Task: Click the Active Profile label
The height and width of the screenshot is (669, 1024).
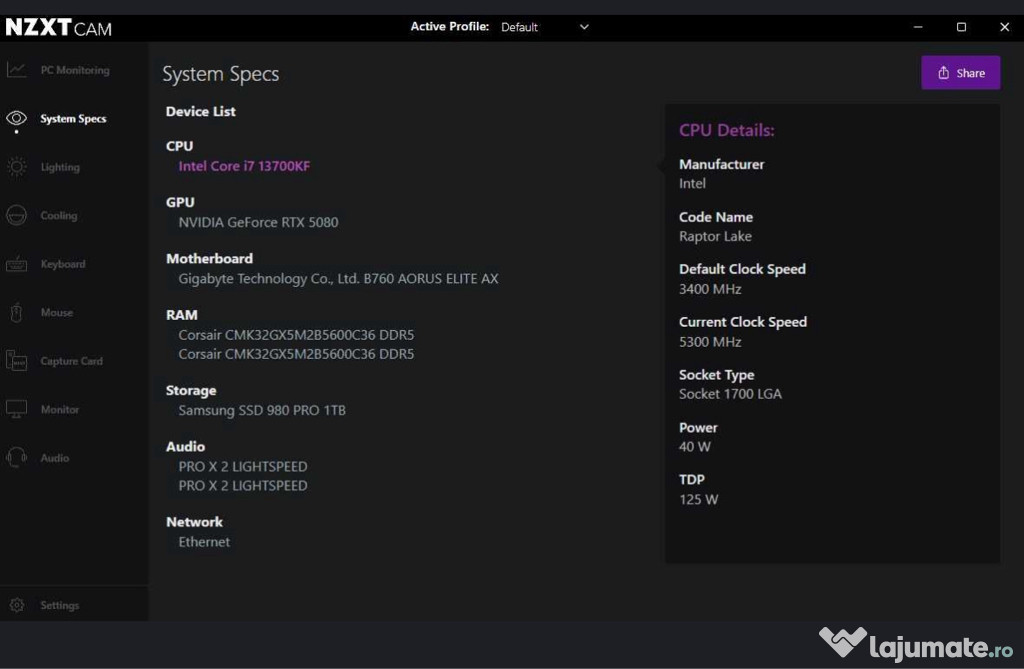Action: click(449, 27)
